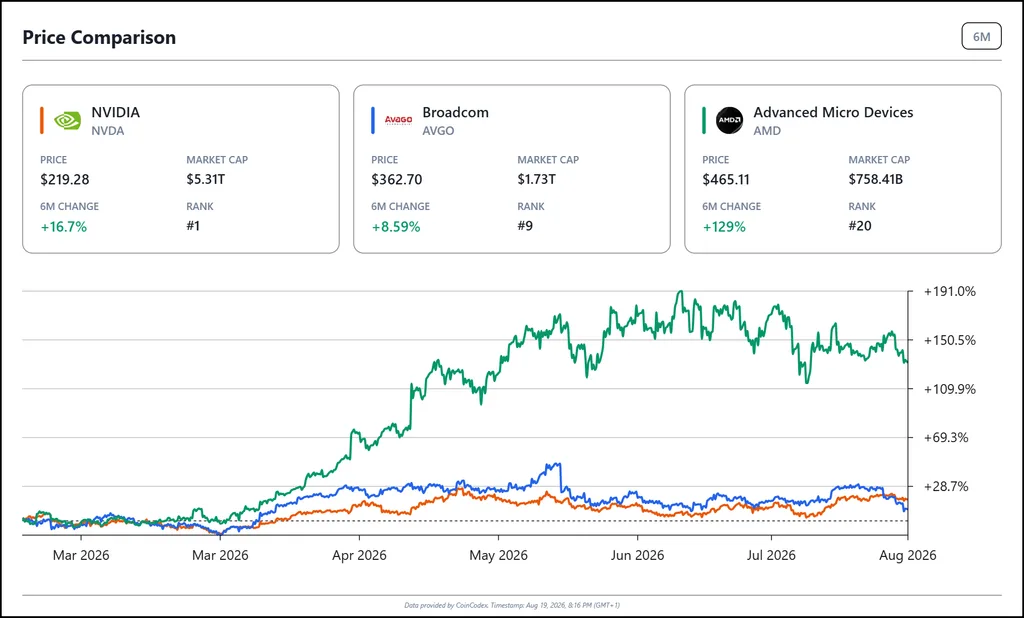Click NVIDIA price $219.28

click(x=65, y=179)
